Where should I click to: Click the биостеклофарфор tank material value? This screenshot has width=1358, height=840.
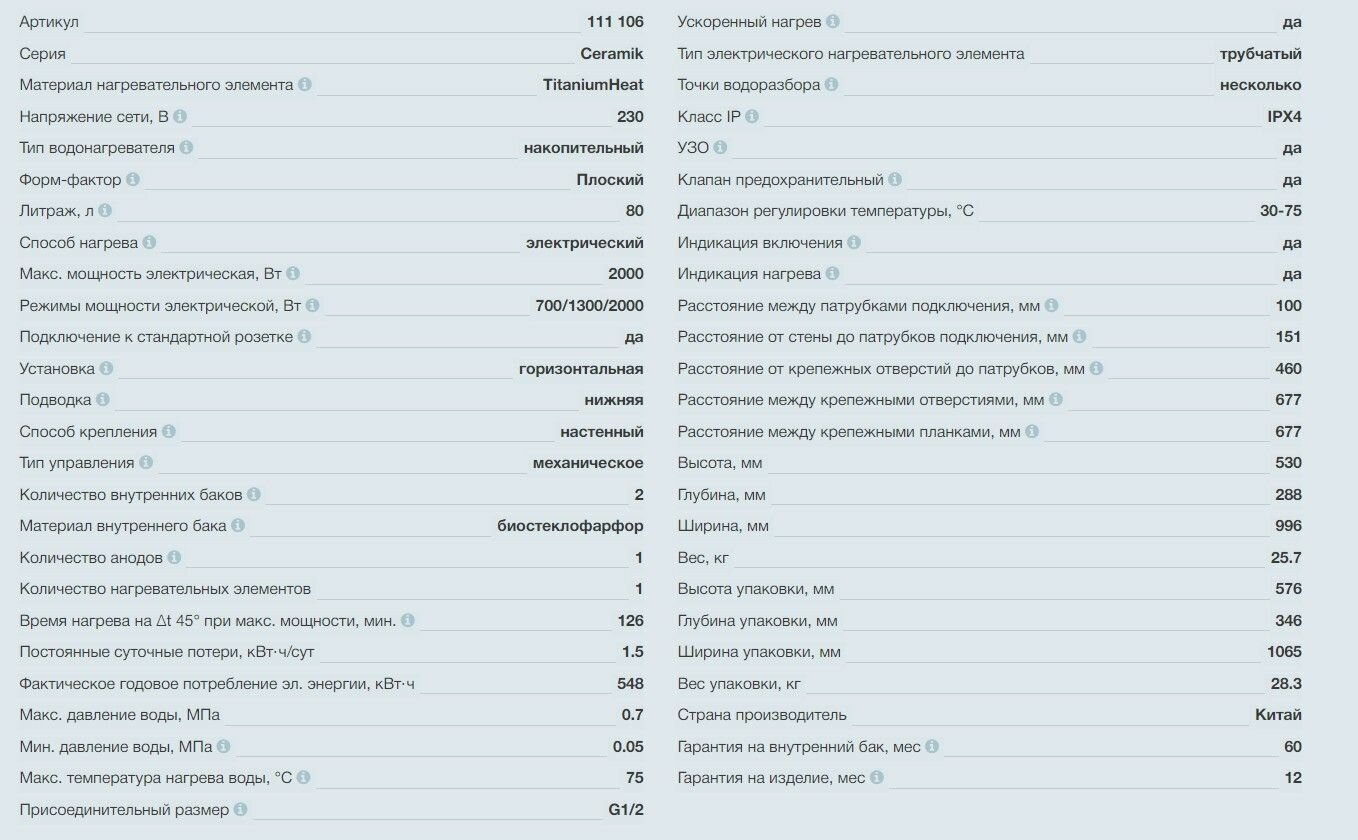570,526
